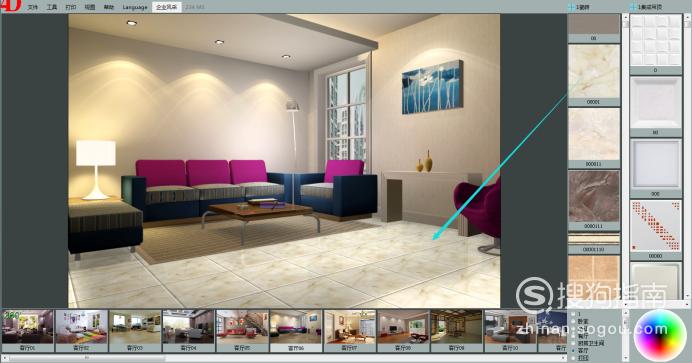Screen dimensions: 692x363
Task: Select the pale pink marble tile 000011
Action: (x=594, y=134)
